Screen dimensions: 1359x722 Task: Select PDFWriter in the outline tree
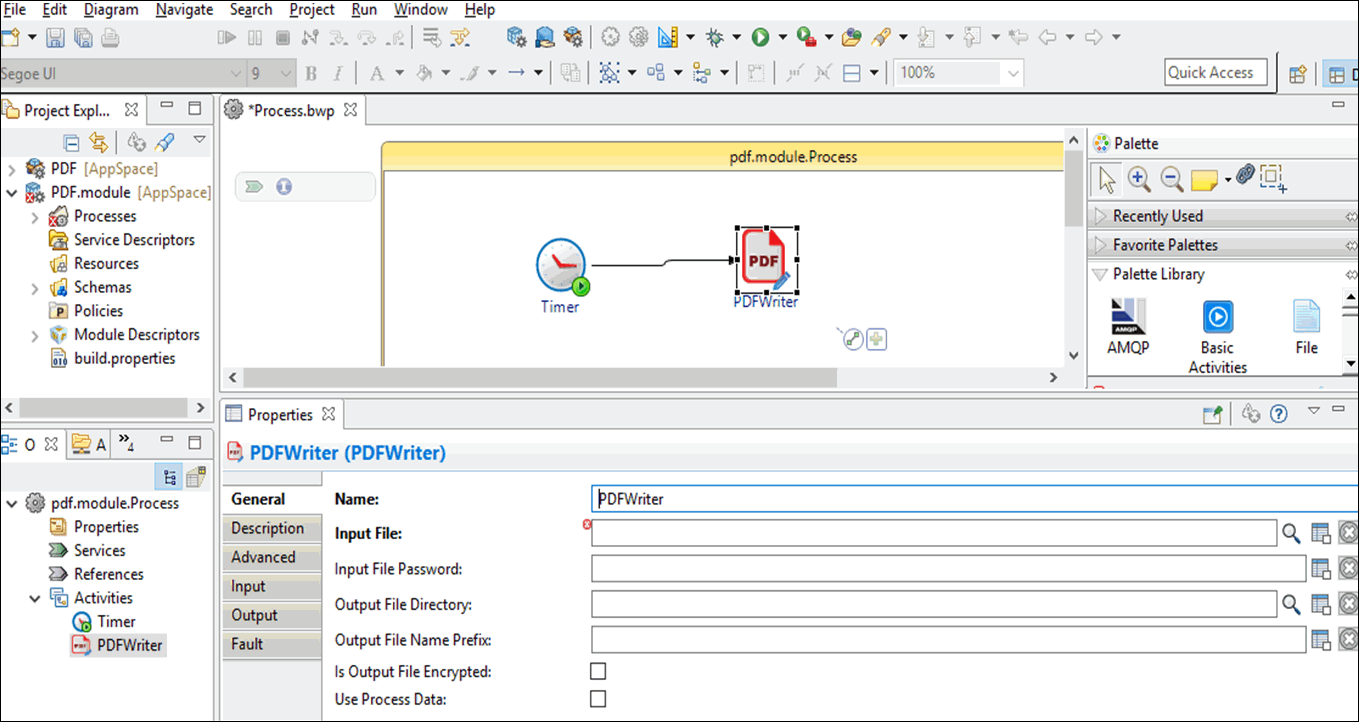(x=129, y=645)
